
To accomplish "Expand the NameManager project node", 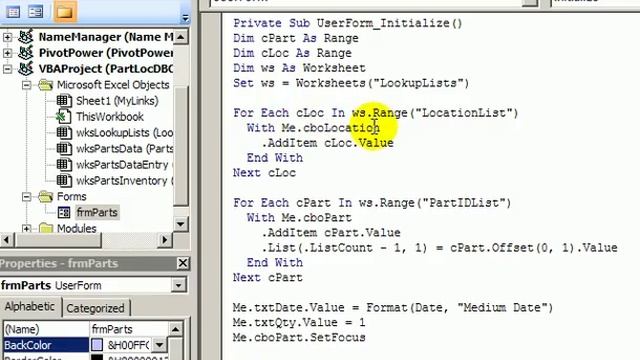I will (x=7, y=38).
